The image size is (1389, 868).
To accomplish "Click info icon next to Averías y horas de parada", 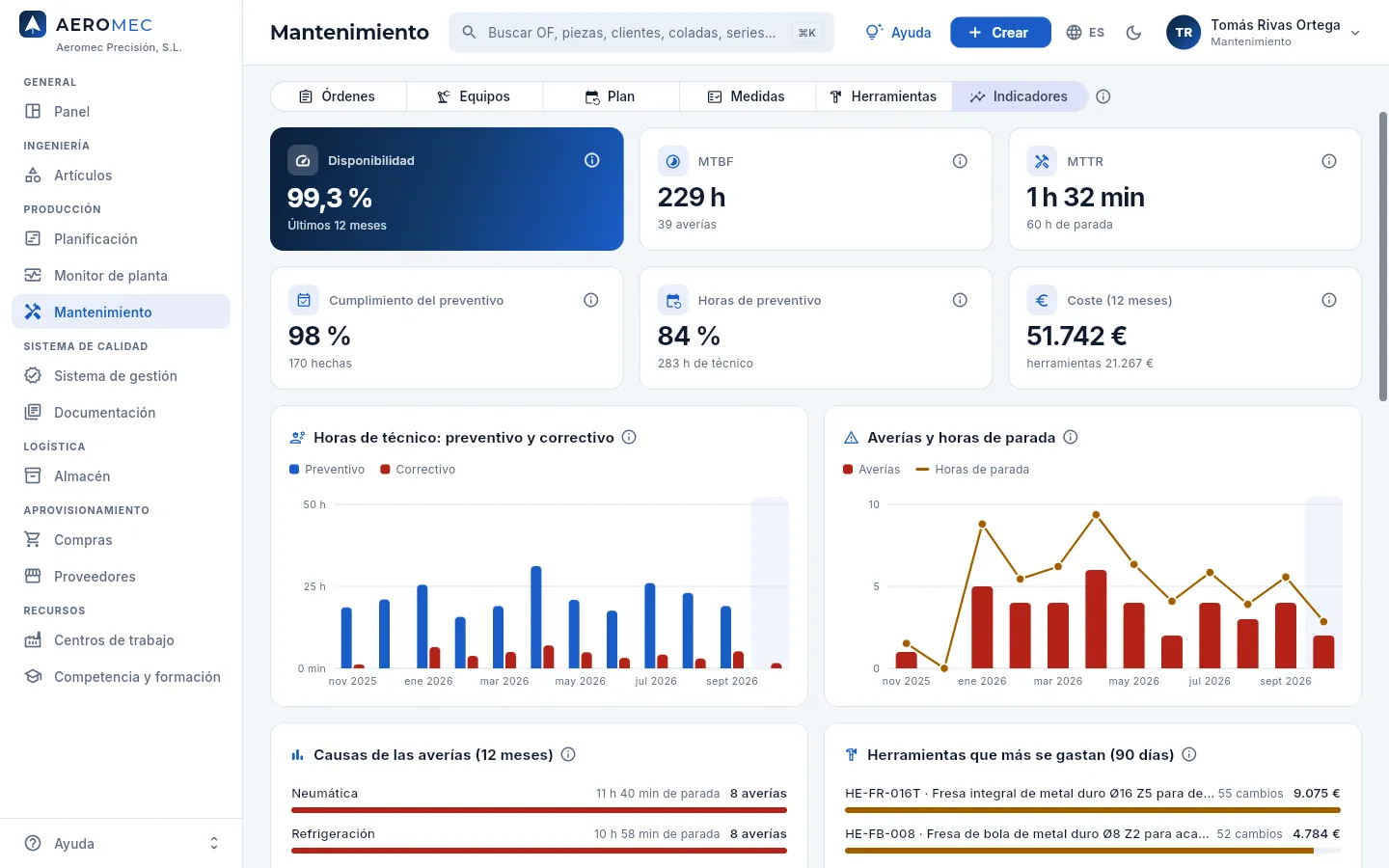I will click(x=1071, y=437).
